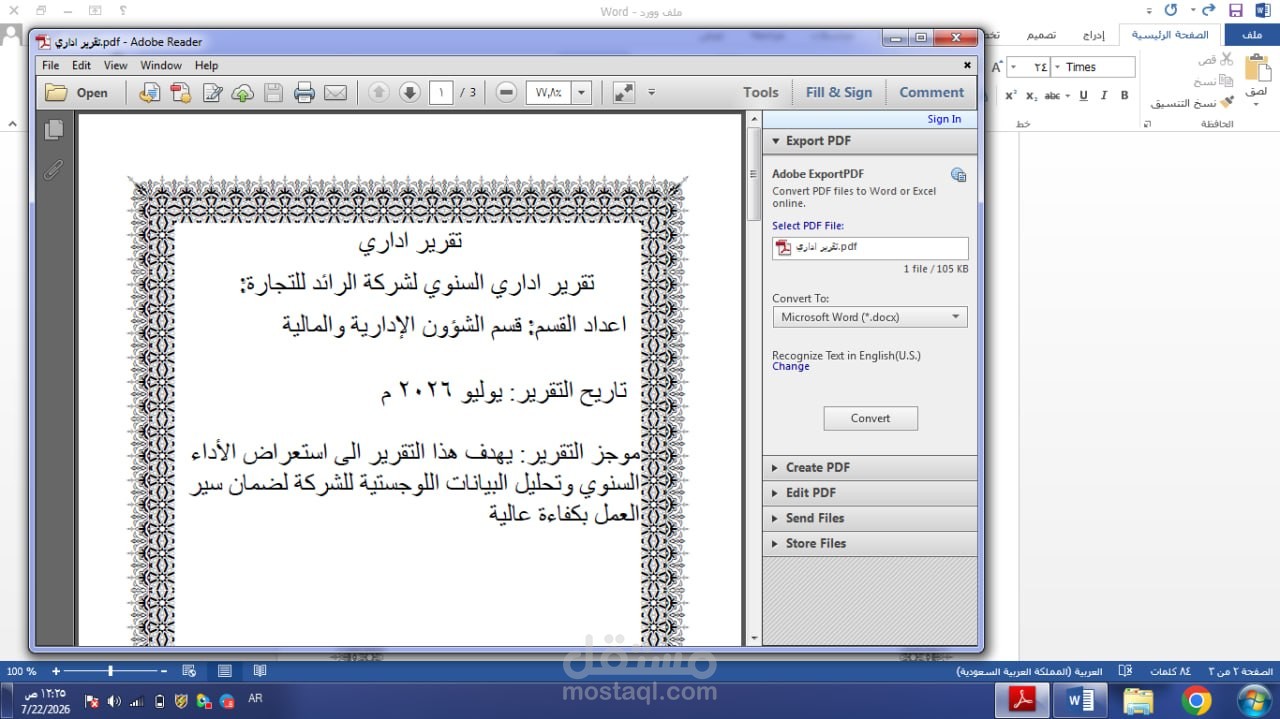Open the Window menu
Image resolution: width=1280 pixels, height=719 pixels.
[x=161, y=65]
